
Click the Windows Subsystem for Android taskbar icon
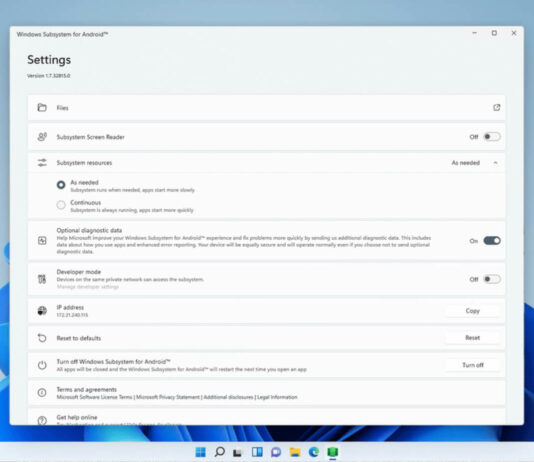point(333,452)
